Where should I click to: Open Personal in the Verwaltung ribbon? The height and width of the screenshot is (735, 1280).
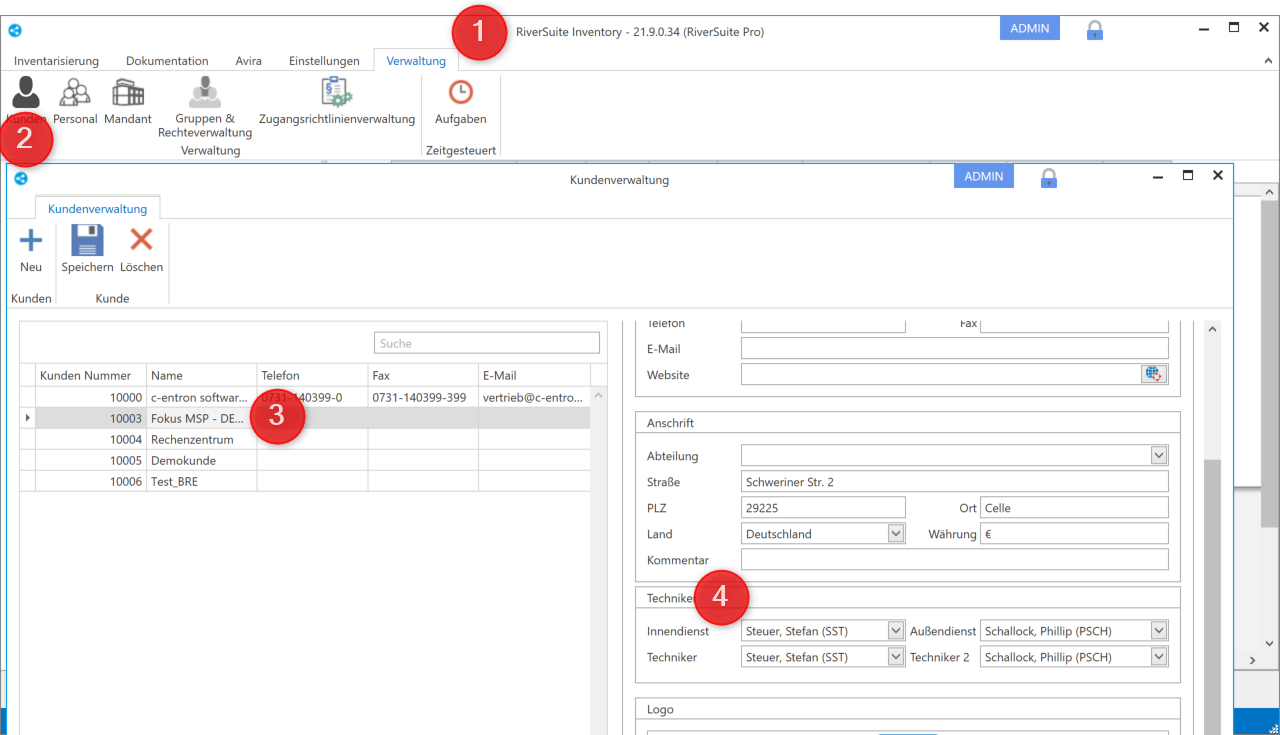pyautogui.click(x=75, y=102)
